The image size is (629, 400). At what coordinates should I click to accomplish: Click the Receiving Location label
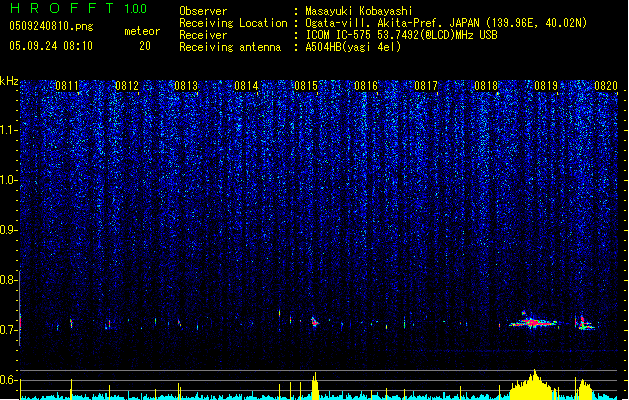[233, 23]
